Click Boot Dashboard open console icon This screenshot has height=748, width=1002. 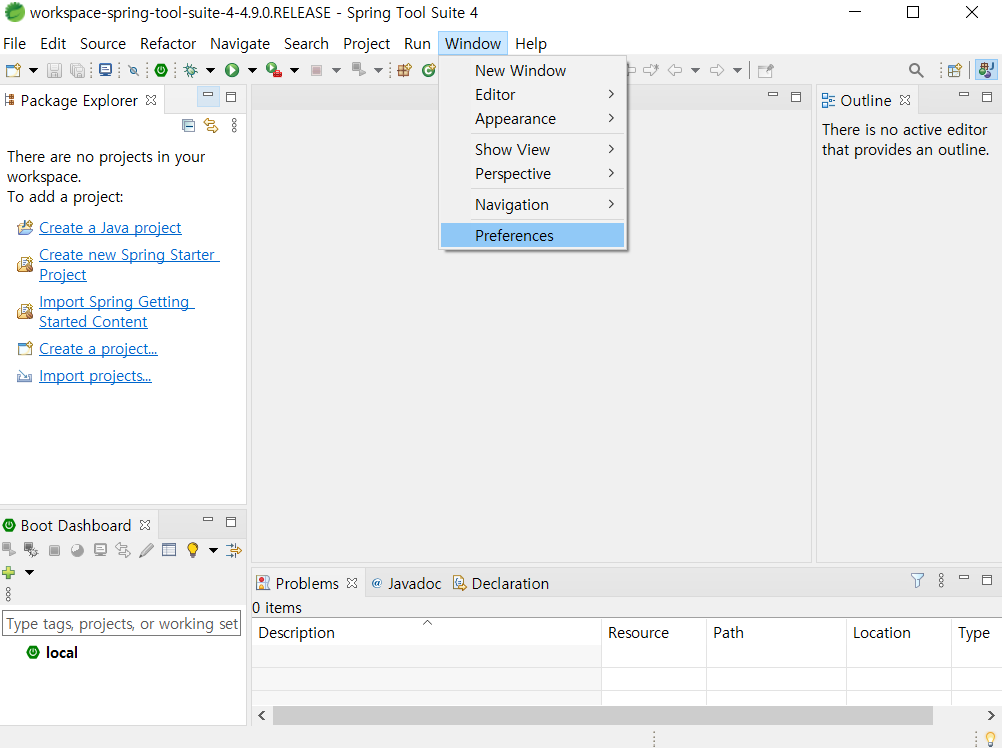coord(100,549)
